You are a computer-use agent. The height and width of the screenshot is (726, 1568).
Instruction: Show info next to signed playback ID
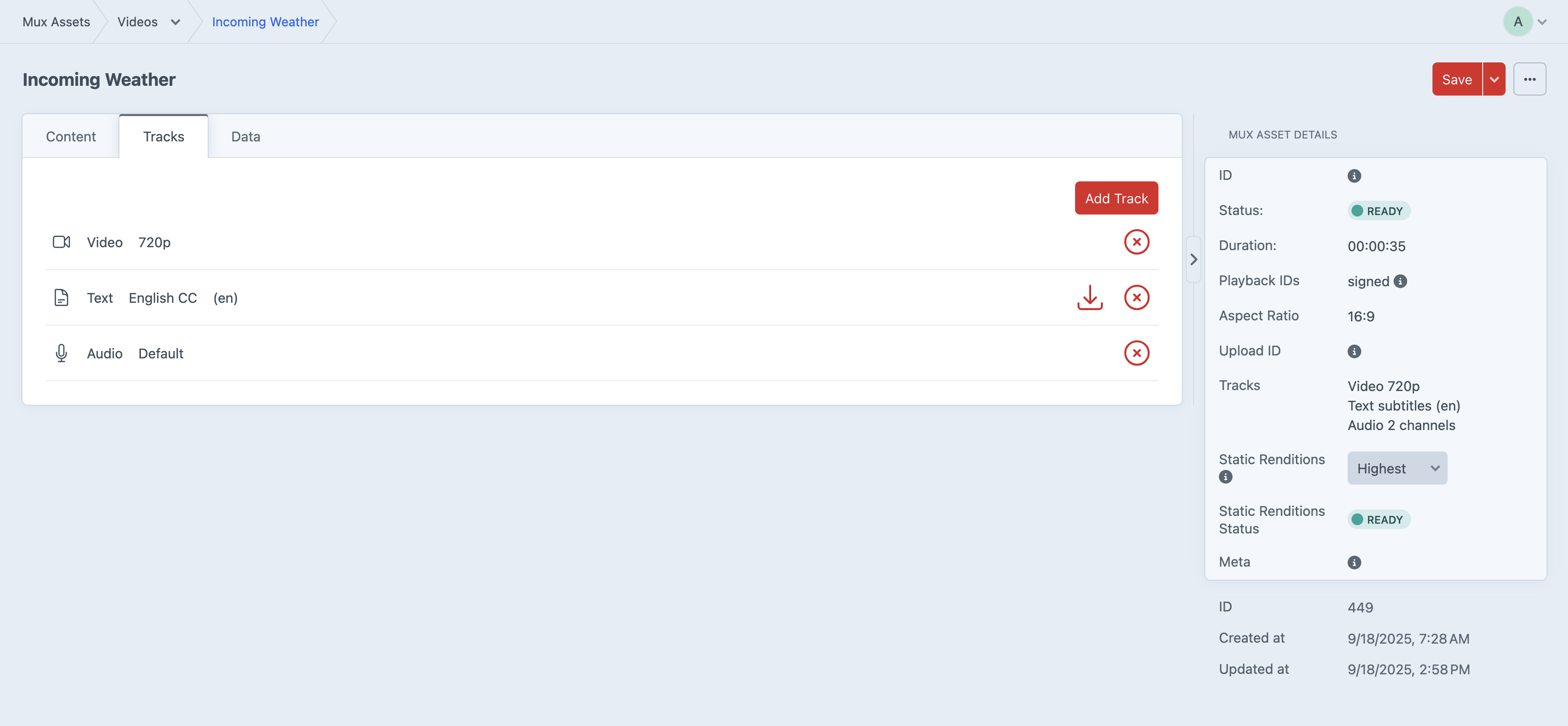pyautogui.click(x=1400, y=281)
